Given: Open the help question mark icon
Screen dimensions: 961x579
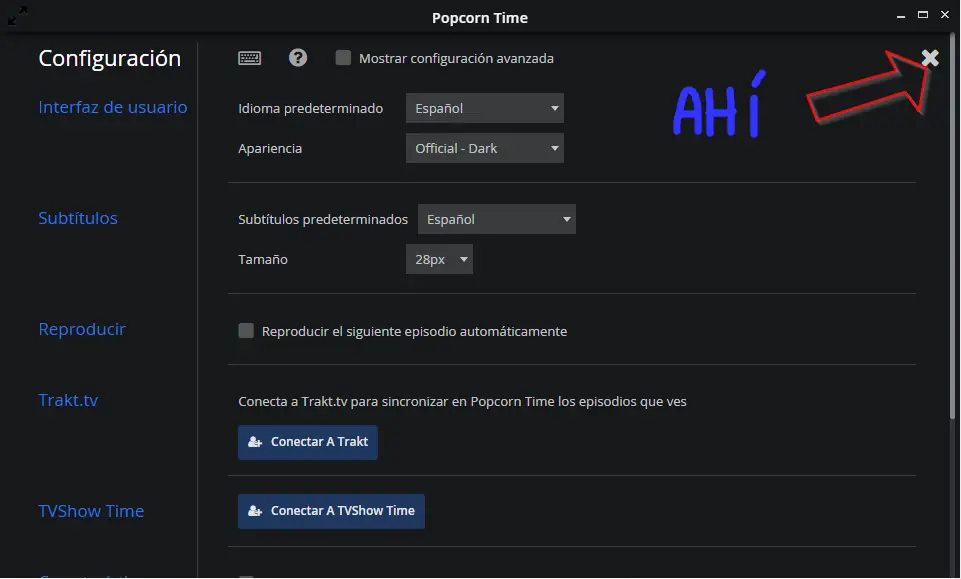Looking at the screenshot, I should [298, 58].
